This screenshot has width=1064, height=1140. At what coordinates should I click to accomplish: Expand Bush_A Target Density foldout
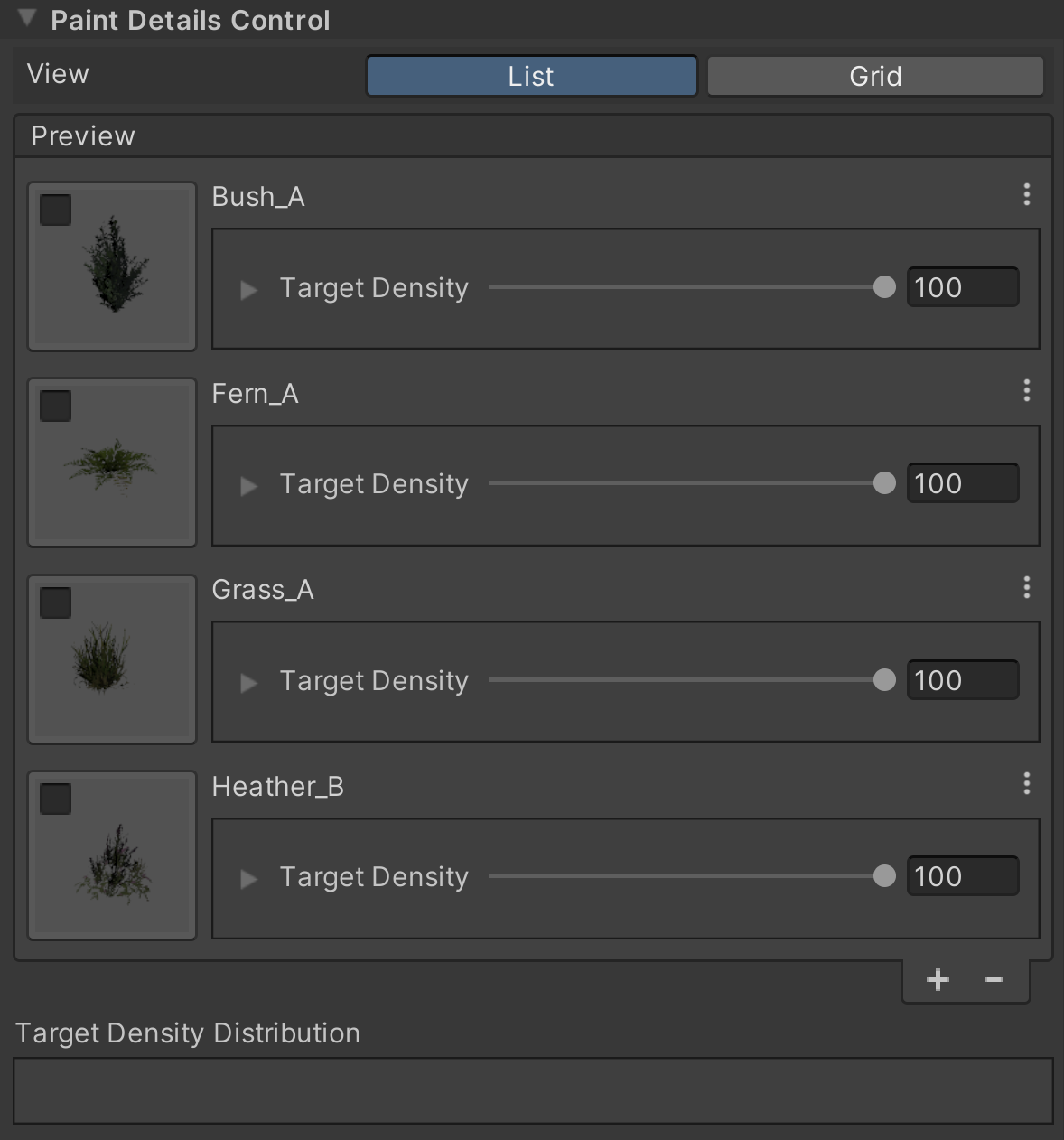coord(248,290)
